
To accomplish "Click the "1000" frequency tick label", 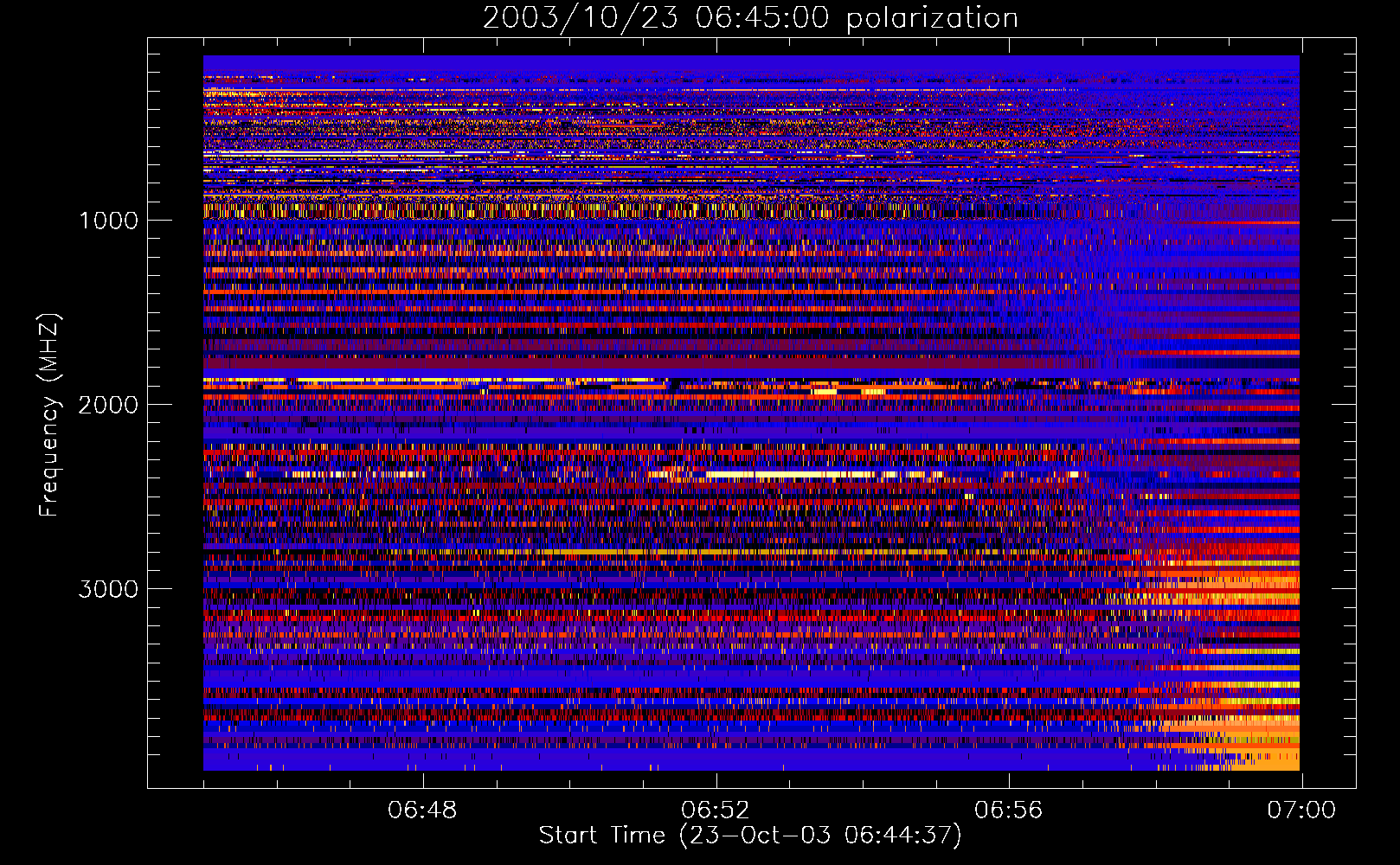I will click(x=109, y=221).
